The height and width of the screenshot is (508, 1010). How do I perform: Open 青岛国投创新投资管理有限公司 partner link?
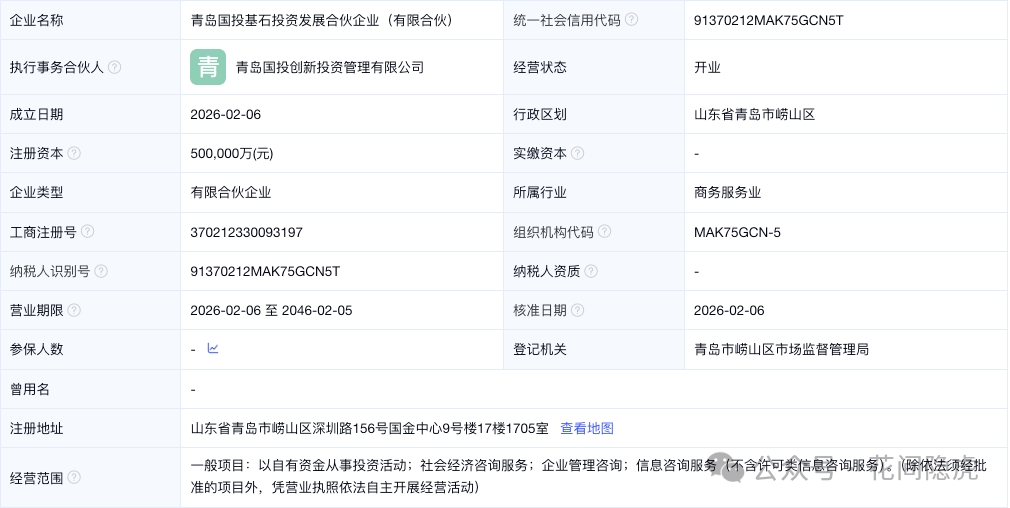tap(330, 67)
